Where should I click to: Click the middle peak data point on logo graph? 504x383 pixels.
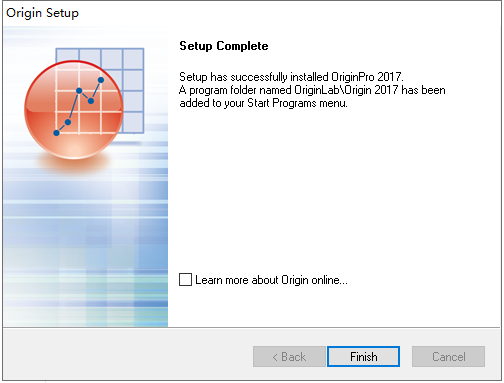pos(79,91)
